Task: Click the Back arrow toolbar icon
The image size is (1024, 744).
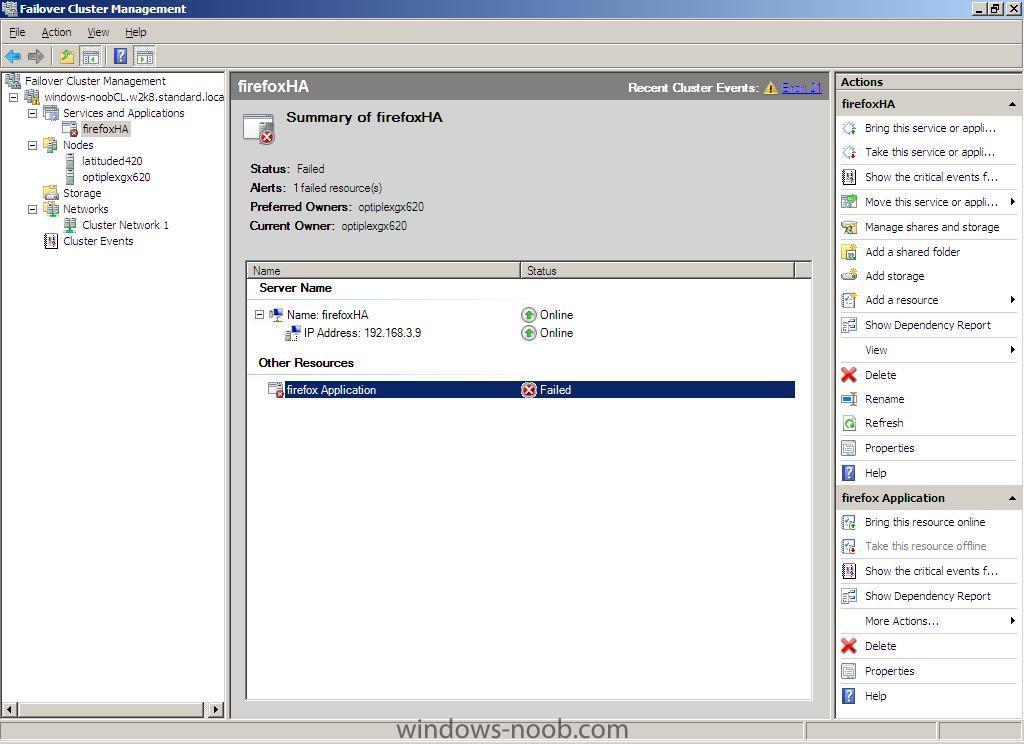Action: coord(13,56)
